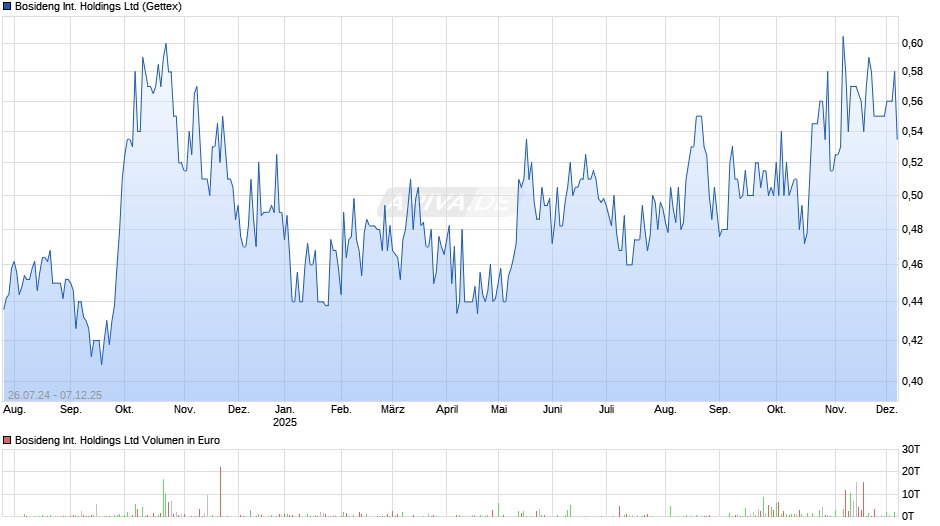Click the 0,48 price axis label

912,229
